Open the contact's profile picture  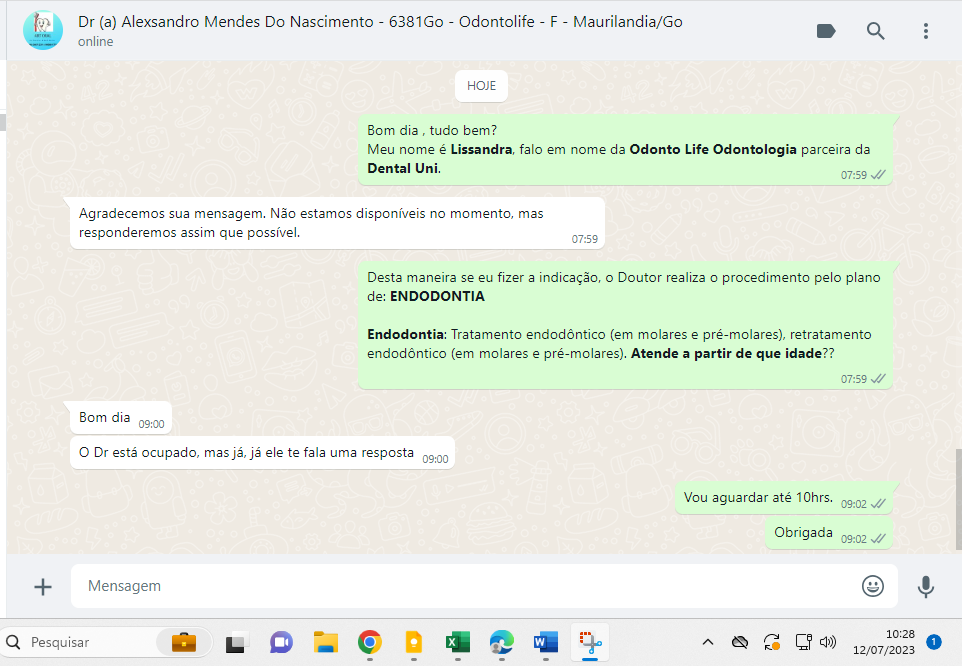(x=43, y=30)
